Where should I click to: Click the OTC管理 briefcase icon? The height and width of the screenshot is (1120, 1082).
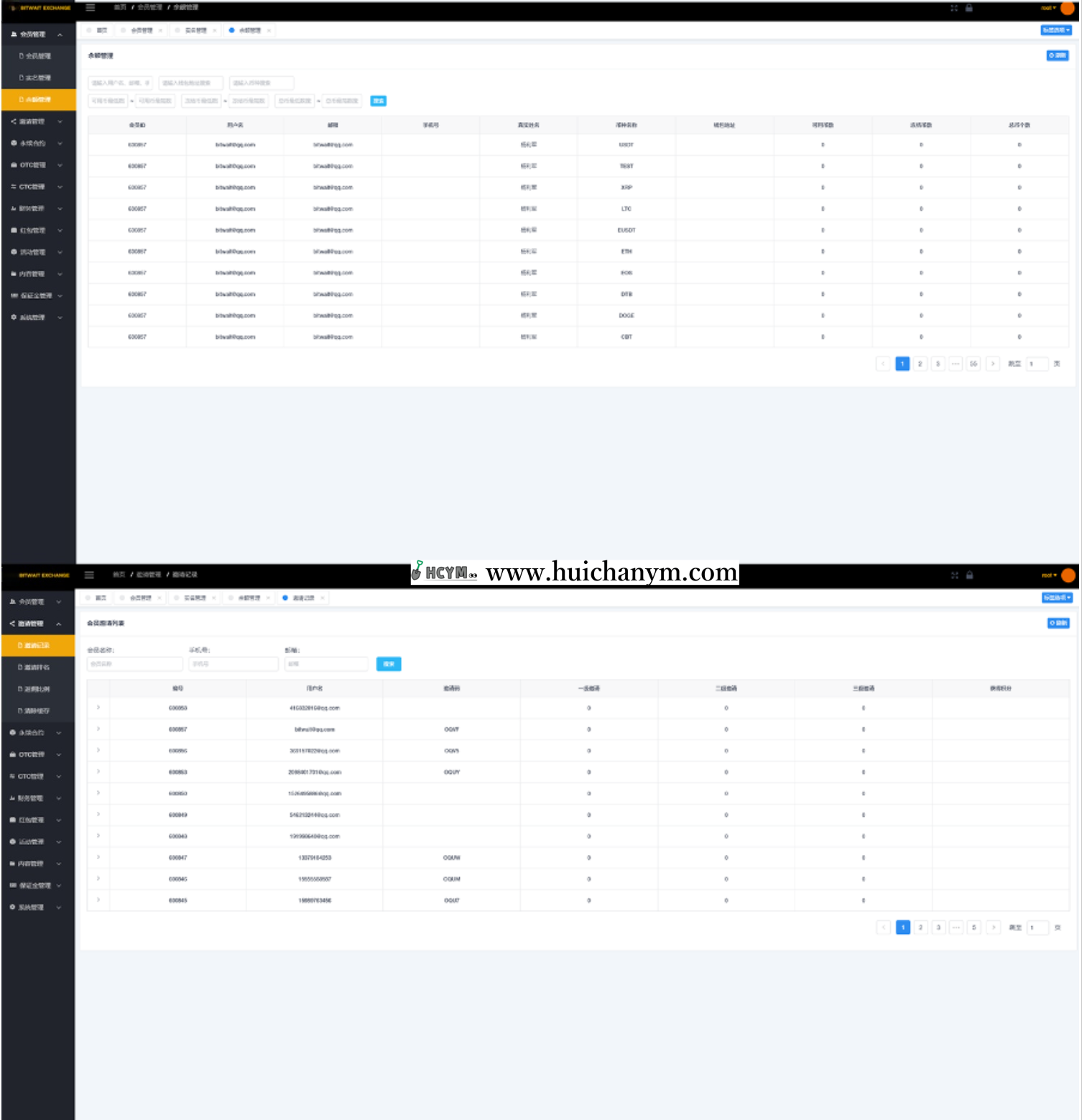tap(12, 165)
